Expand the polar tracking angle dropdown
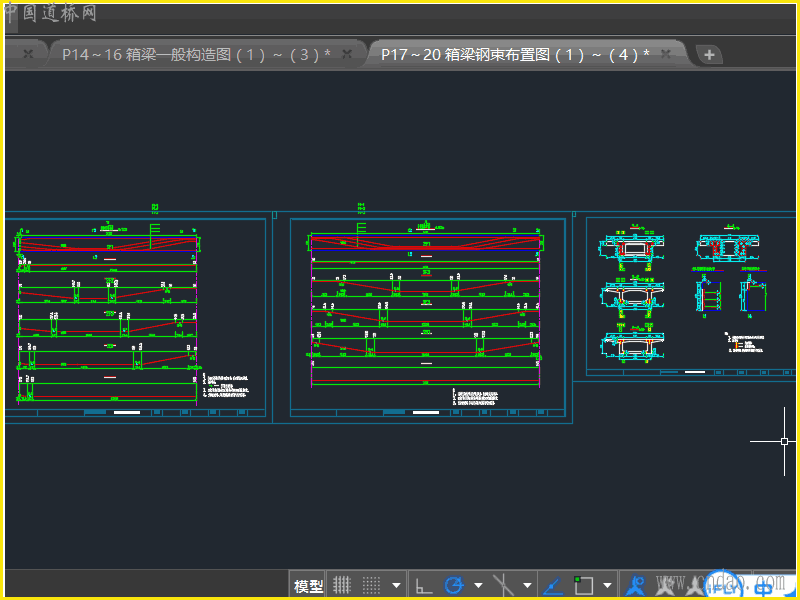800x600 pixels. pos(478,585)
